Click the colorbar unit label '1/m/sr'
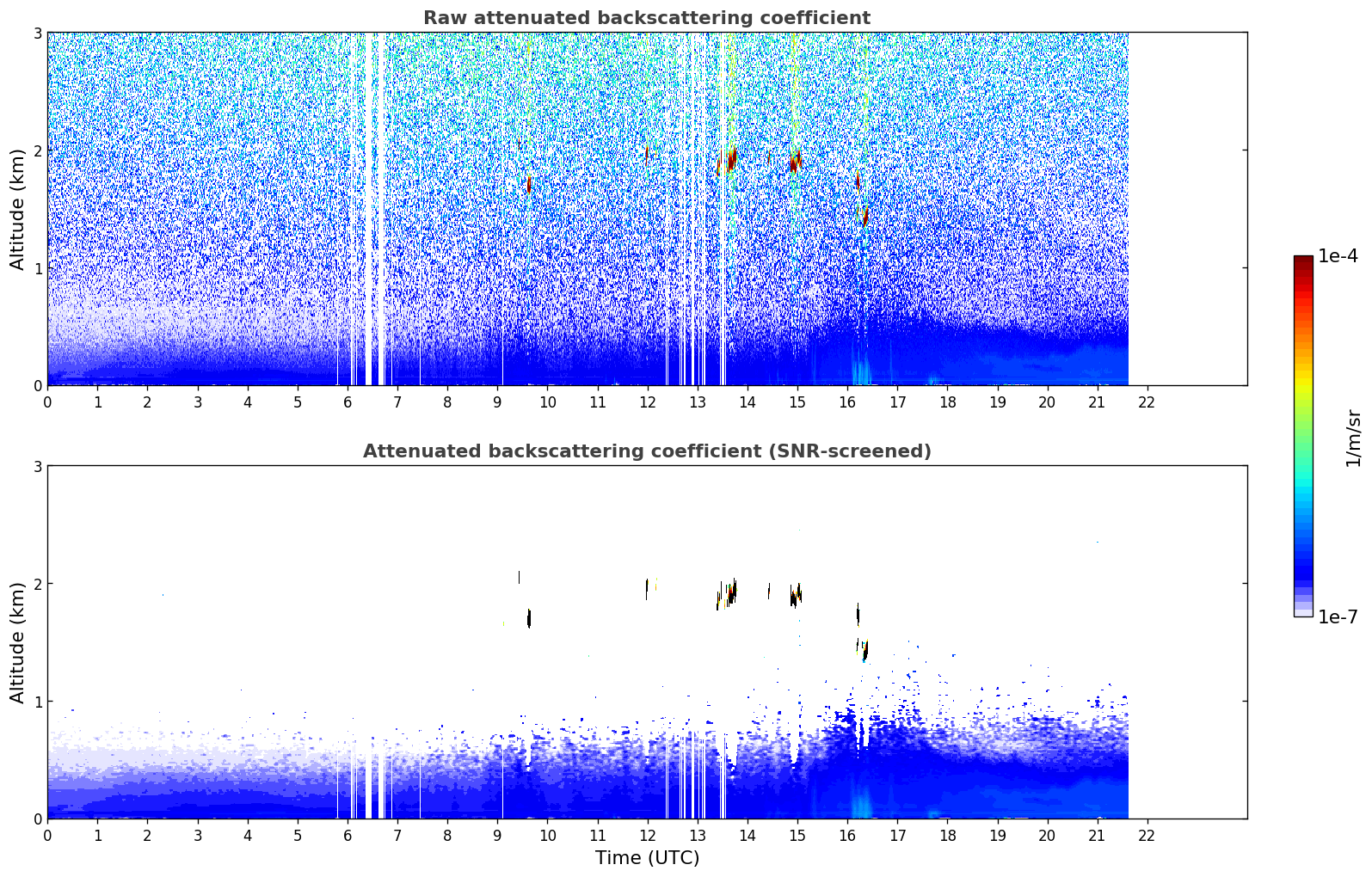The height and width of the screenshot is (877, 1372). (x=1353, y=438)
